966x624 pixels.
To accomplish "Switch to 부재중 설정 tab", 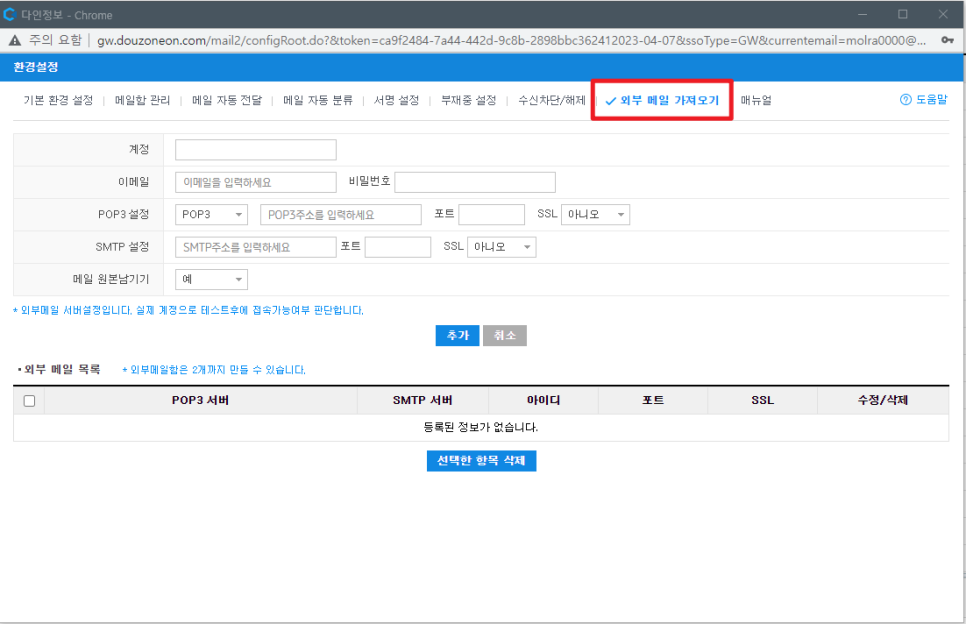I will coord(468,100).
